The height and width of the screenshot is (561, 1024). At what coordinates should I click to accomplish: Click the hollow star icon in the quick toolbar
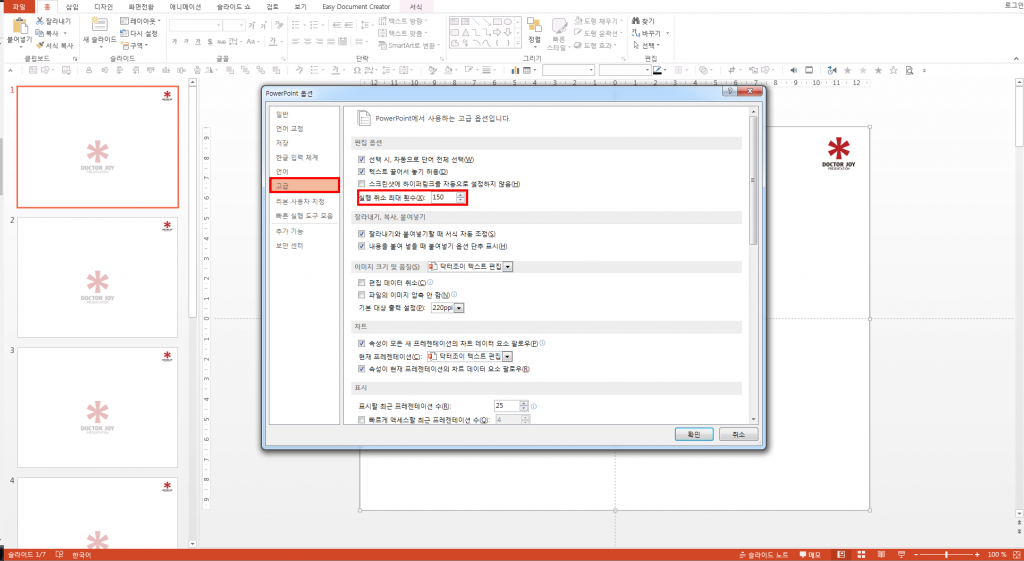click(893, 70)
